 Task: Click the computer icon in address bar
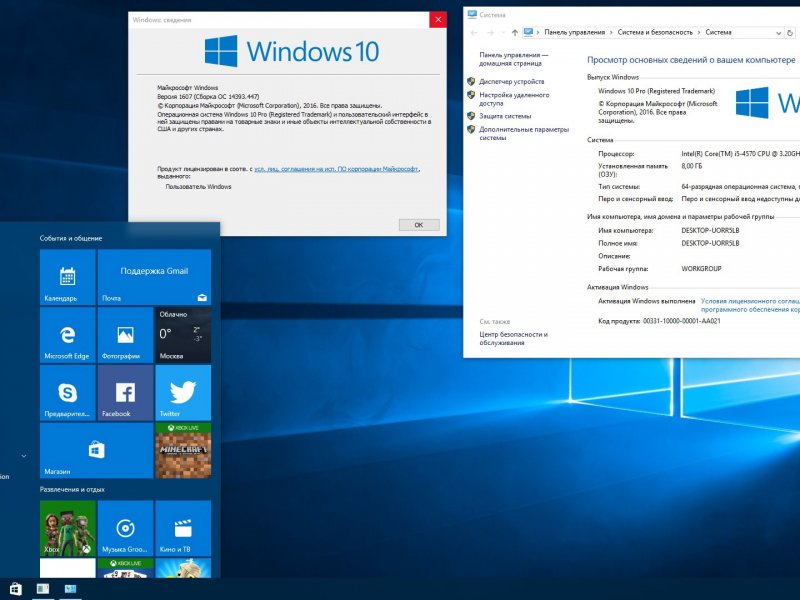(x=528, y=32)
